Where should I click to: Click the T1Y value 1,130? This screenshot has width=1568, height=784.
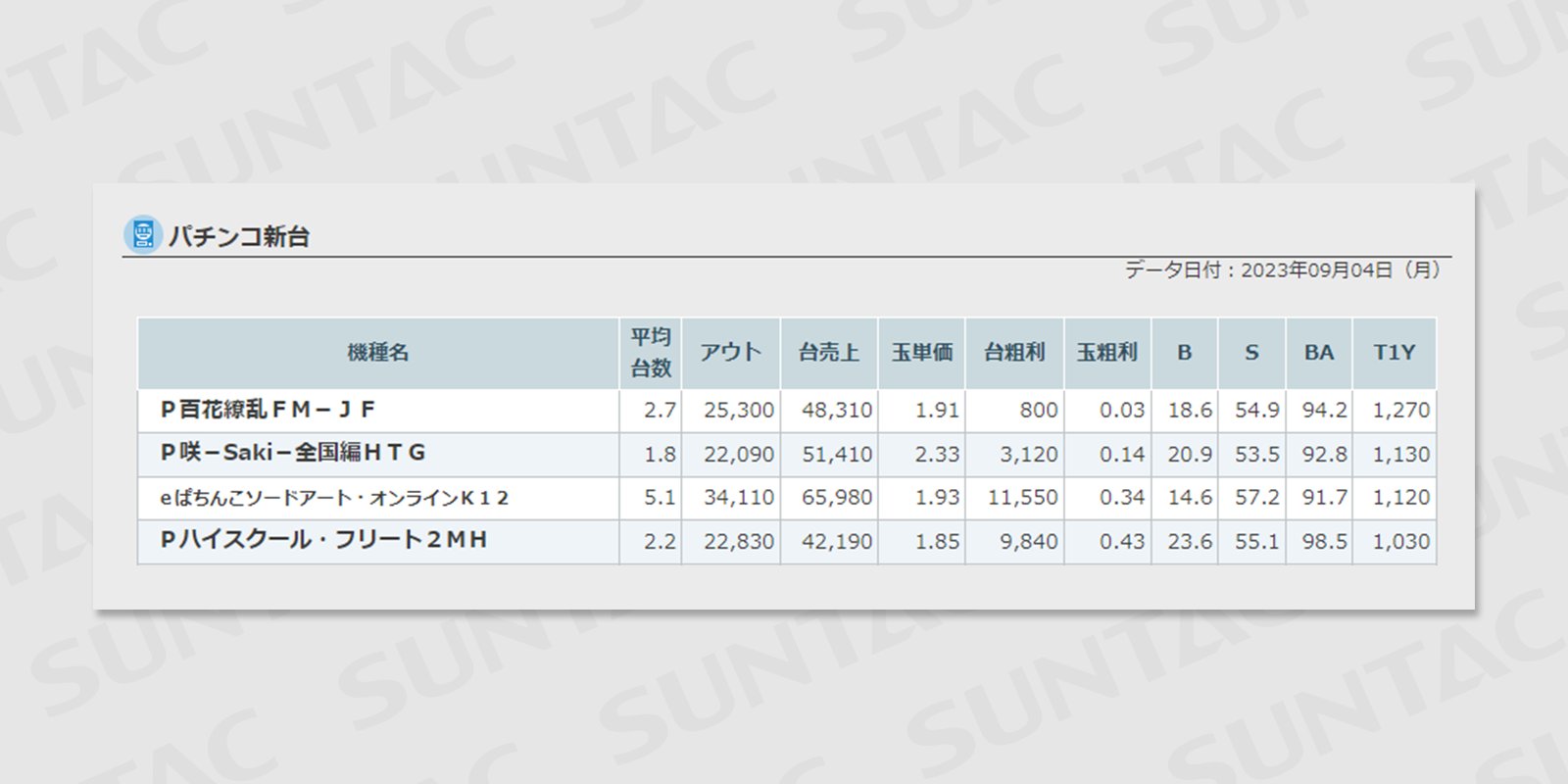tap(1401, 455)
